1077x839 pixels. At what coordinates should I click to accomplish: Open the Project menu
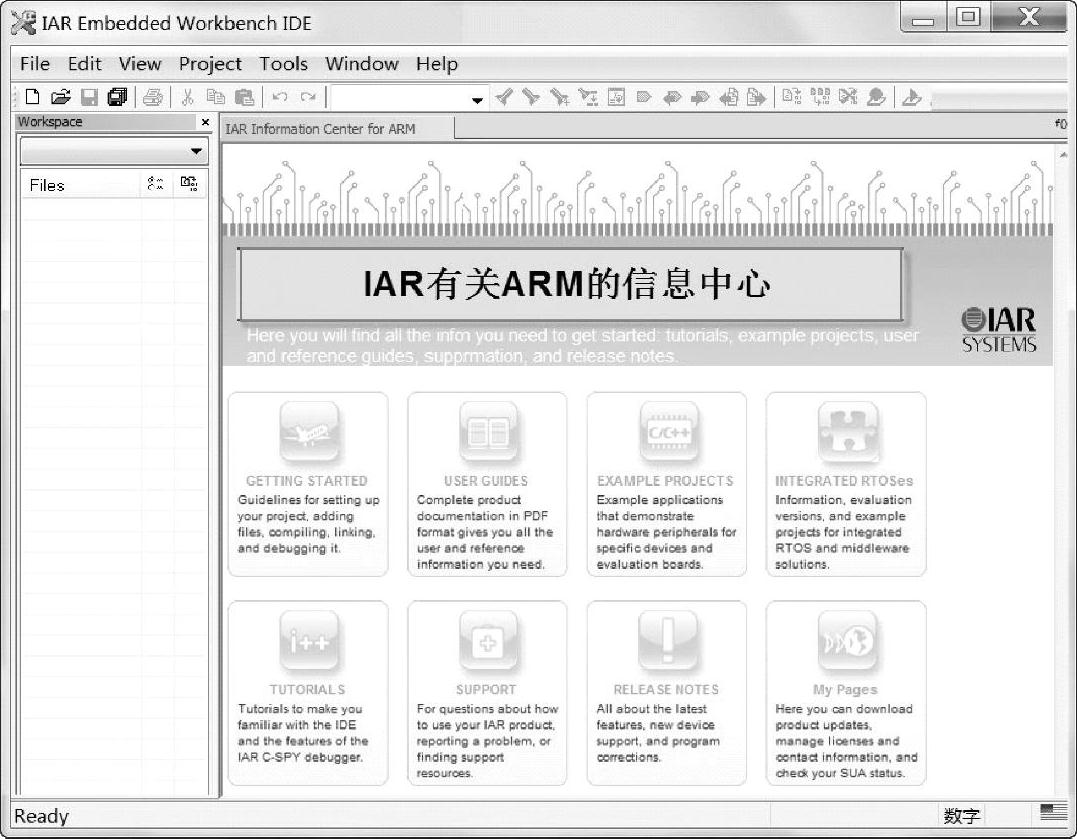pyautogui.click(x=210, y=64)
